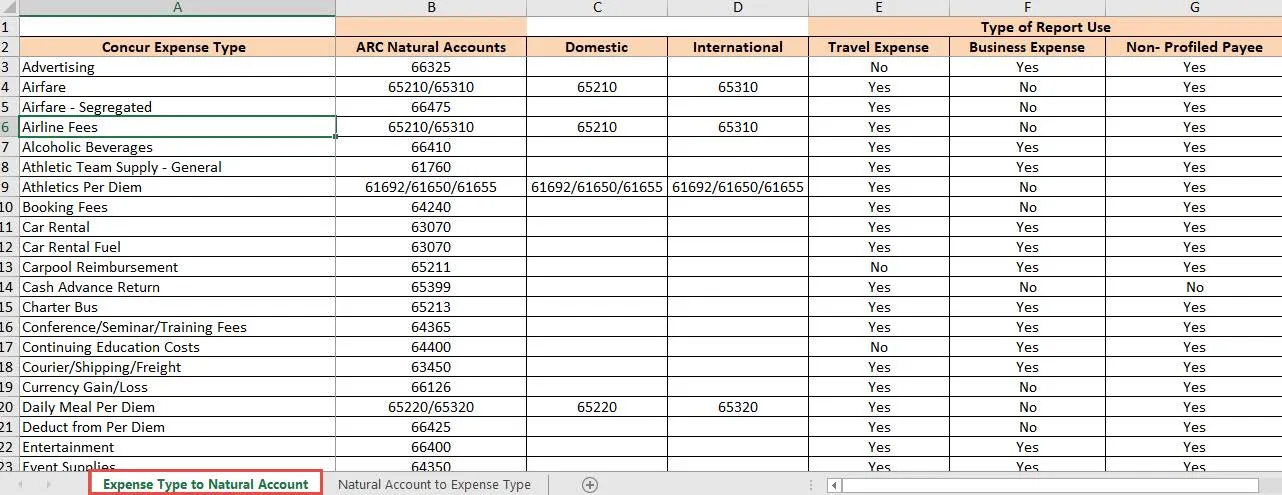Click the 'Business Expense' header cell
The height and width of the screenshot is (495, 1282).
[1027, 47]
